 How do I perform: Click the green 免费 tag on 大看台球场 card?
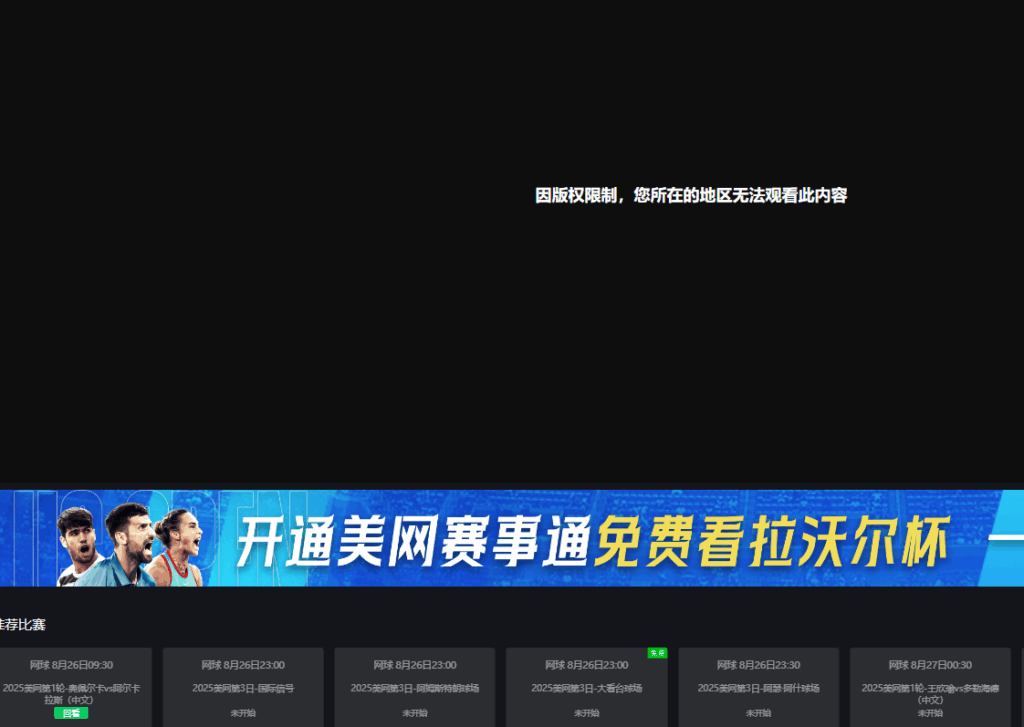pyautogui.click(x=657, y=653)
